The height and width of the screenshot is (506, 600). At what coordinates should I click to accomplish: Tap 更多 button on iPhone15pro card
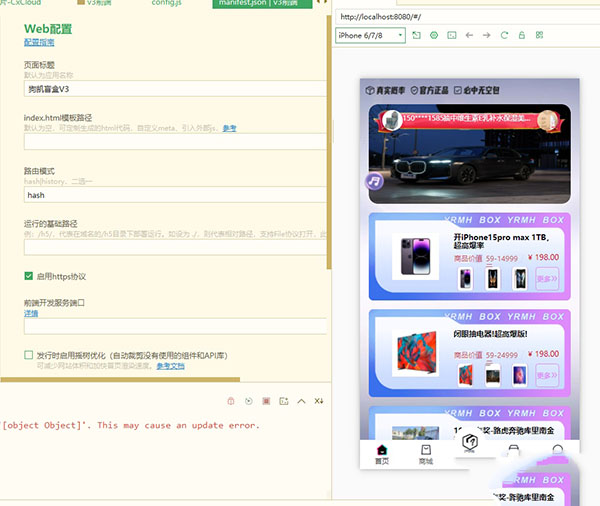coord(547,279)
